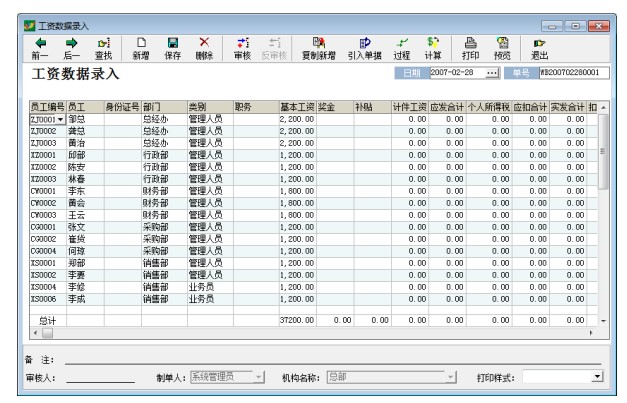Open the 打印样式 print style dropdown
This screenshot has height=403, width=627.
(597, 376)
